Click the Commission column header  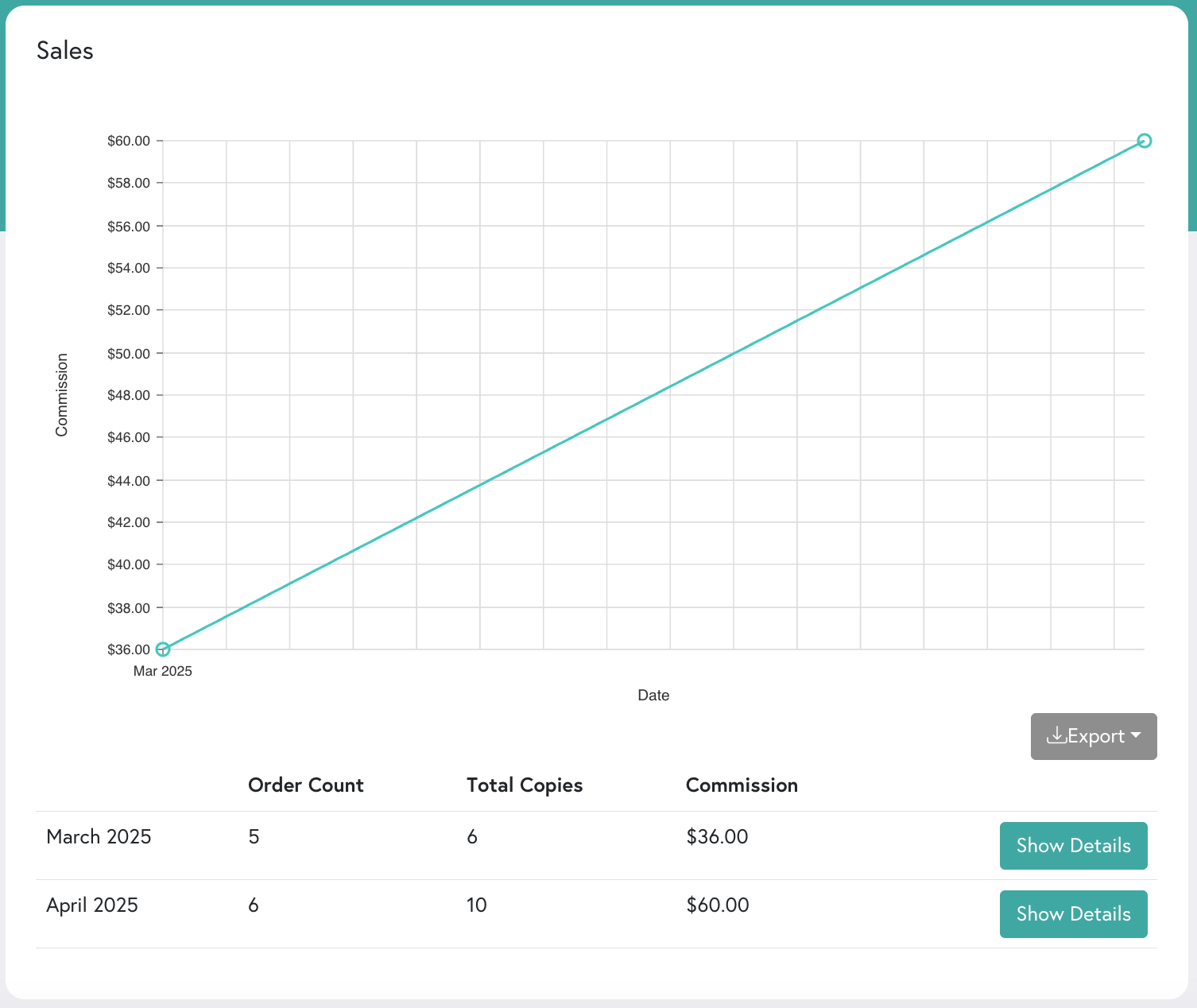[x=742, y=785]
